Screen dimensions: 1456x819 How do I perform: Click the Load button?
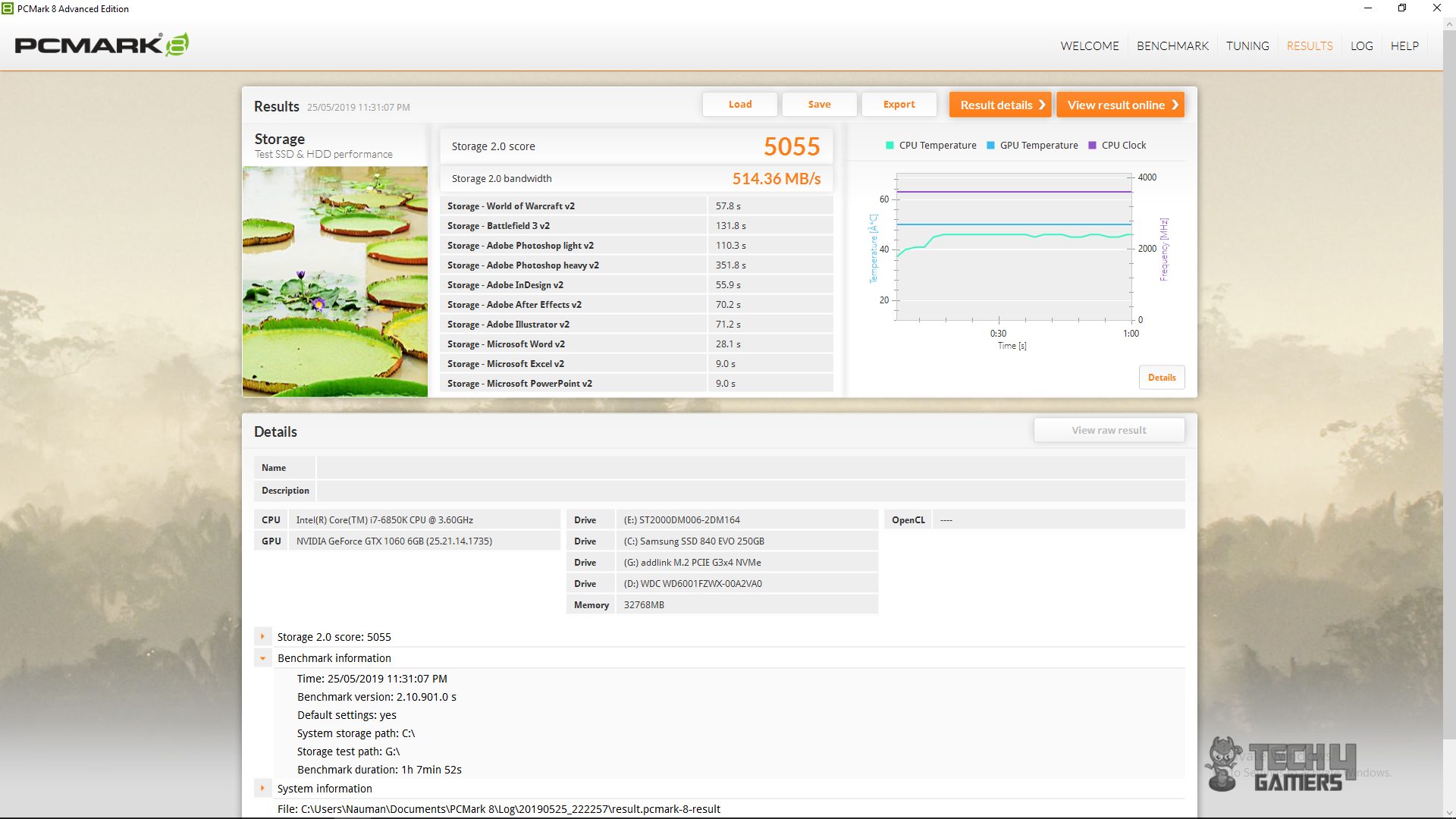740,105
